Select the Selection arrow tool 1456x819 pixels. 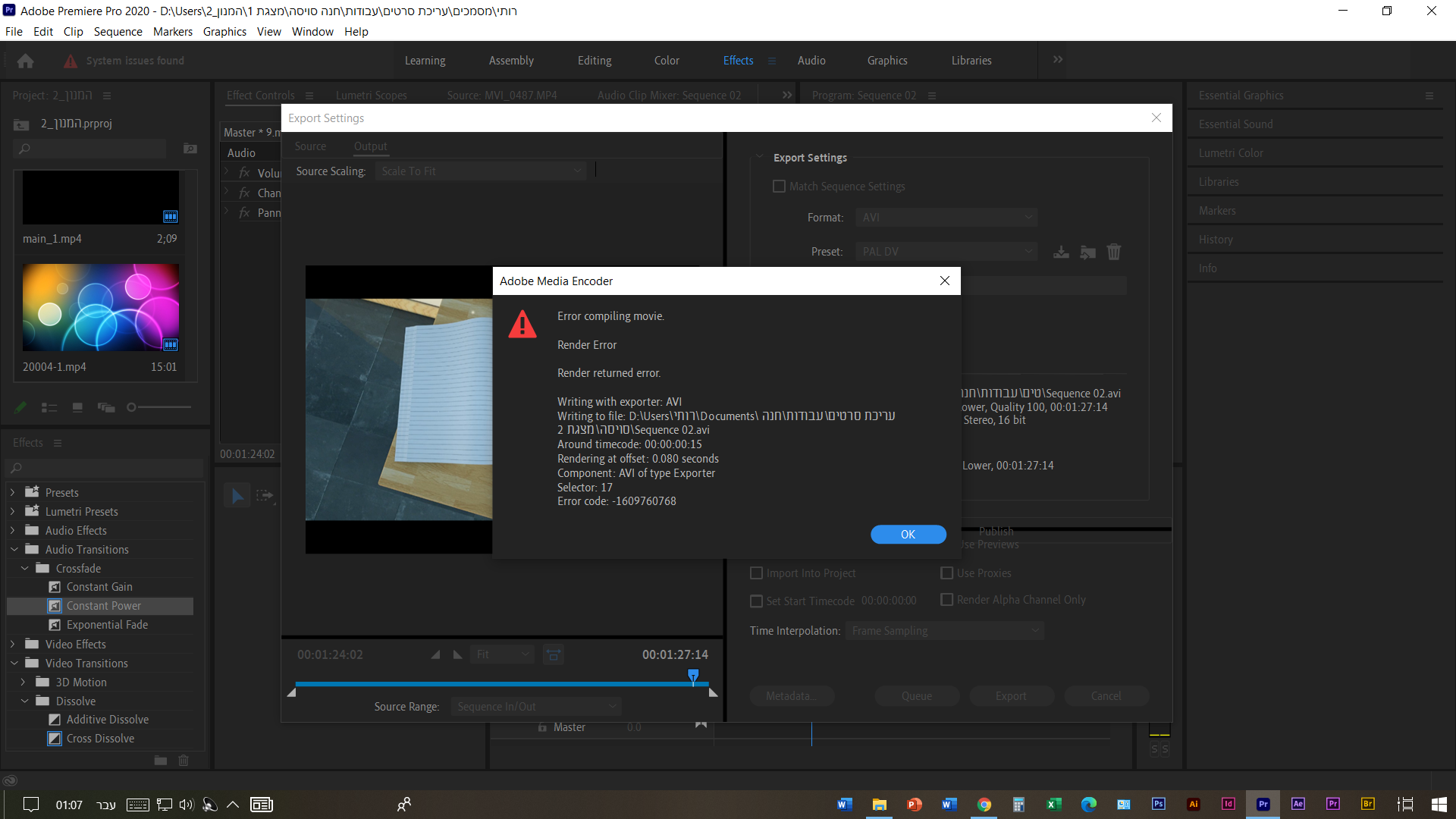pos(237,496)
